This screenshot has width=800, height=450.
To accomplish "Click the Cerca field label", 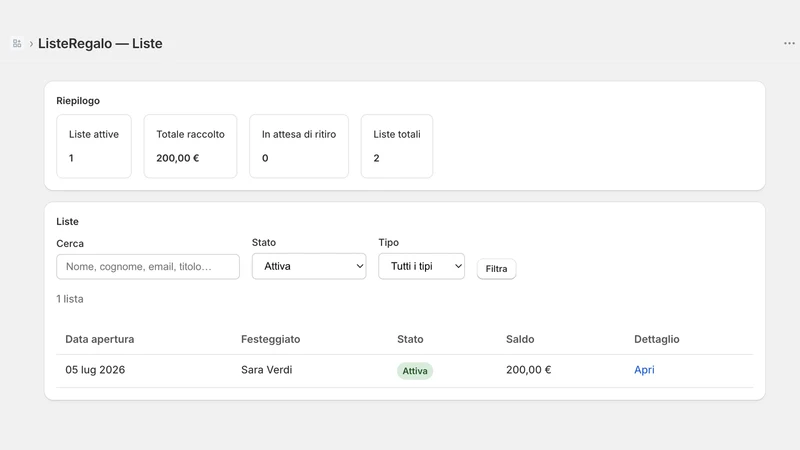I will pyautogui.click(x=70, y=243).
